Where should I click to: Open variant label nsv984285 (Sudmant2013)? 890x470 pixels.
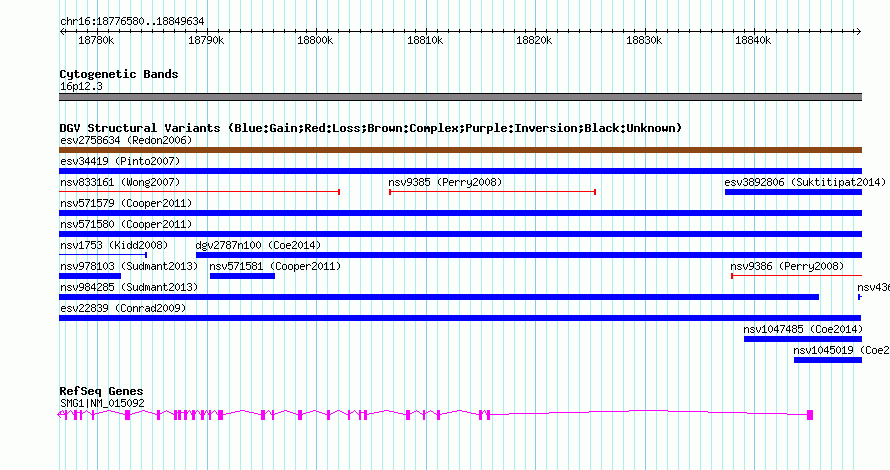point(129,287)
